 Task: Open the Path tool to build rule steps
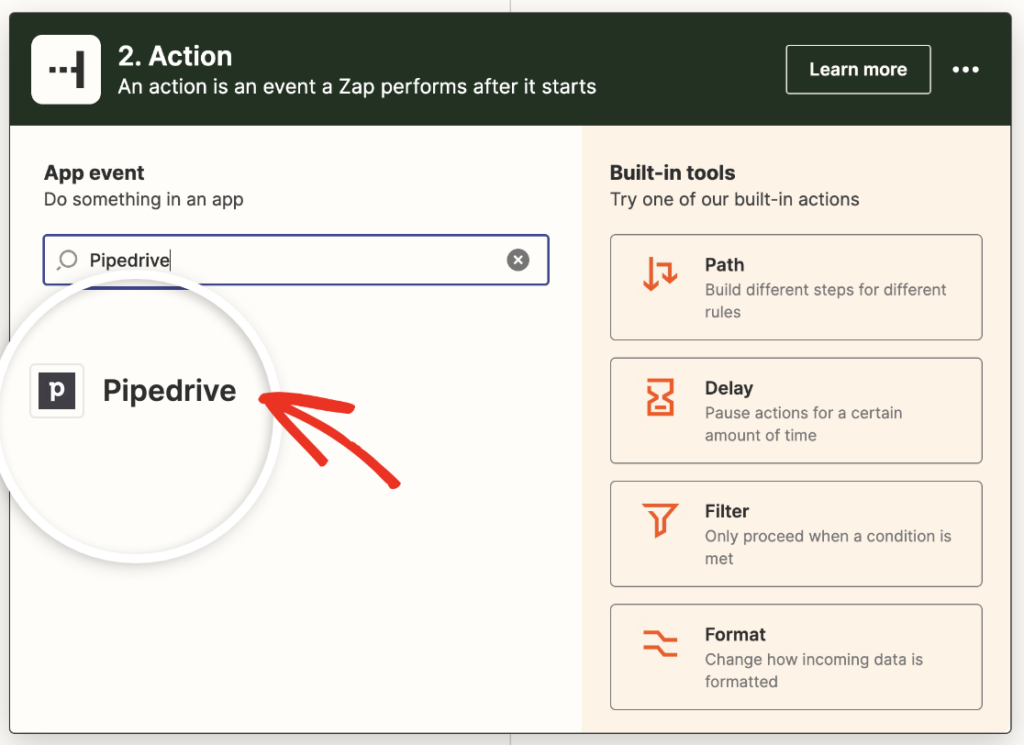(796, 287)
